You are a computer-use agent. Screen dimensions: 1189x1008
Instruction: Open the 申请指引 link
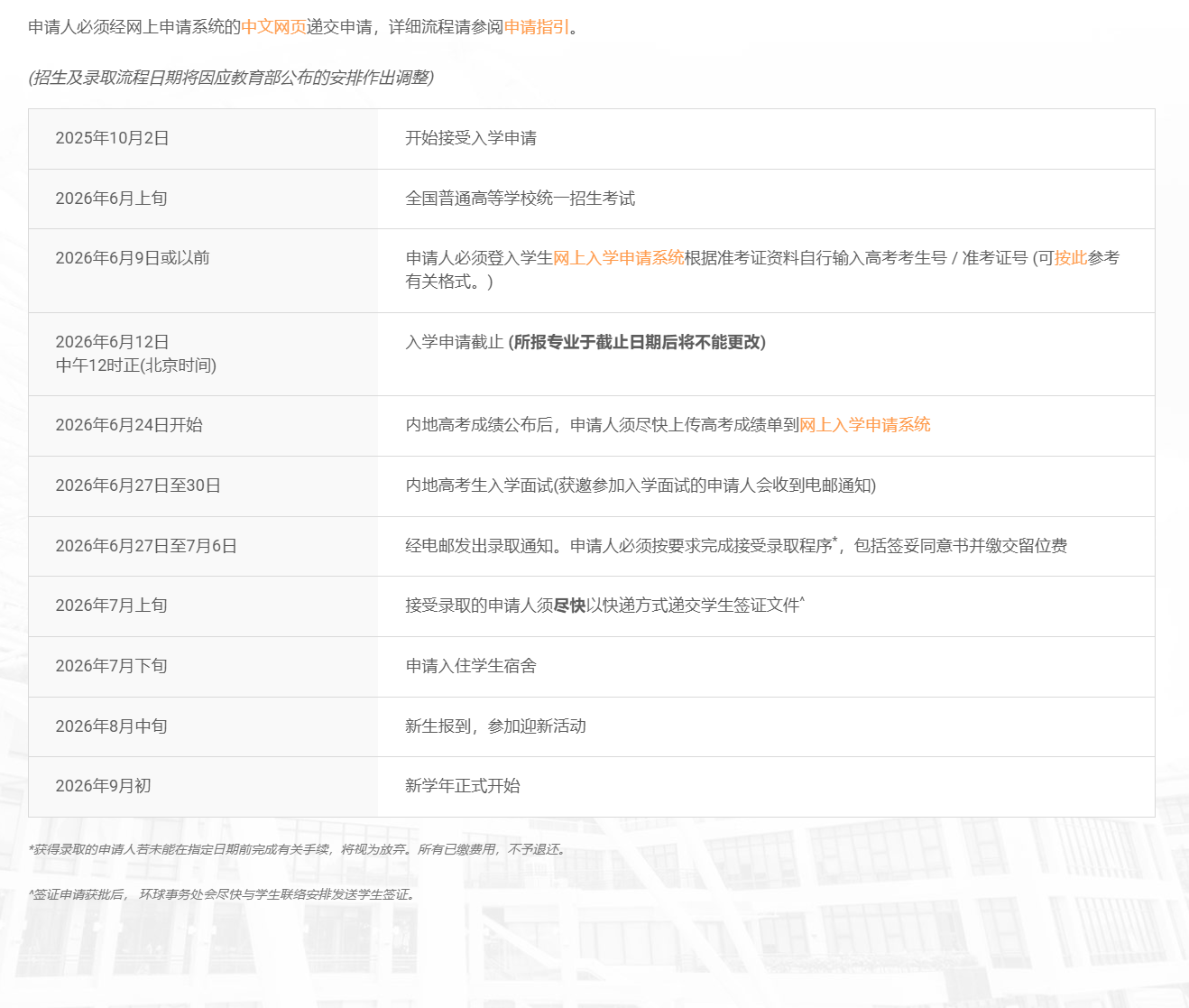pyautogui.click(x=536, y=27)
